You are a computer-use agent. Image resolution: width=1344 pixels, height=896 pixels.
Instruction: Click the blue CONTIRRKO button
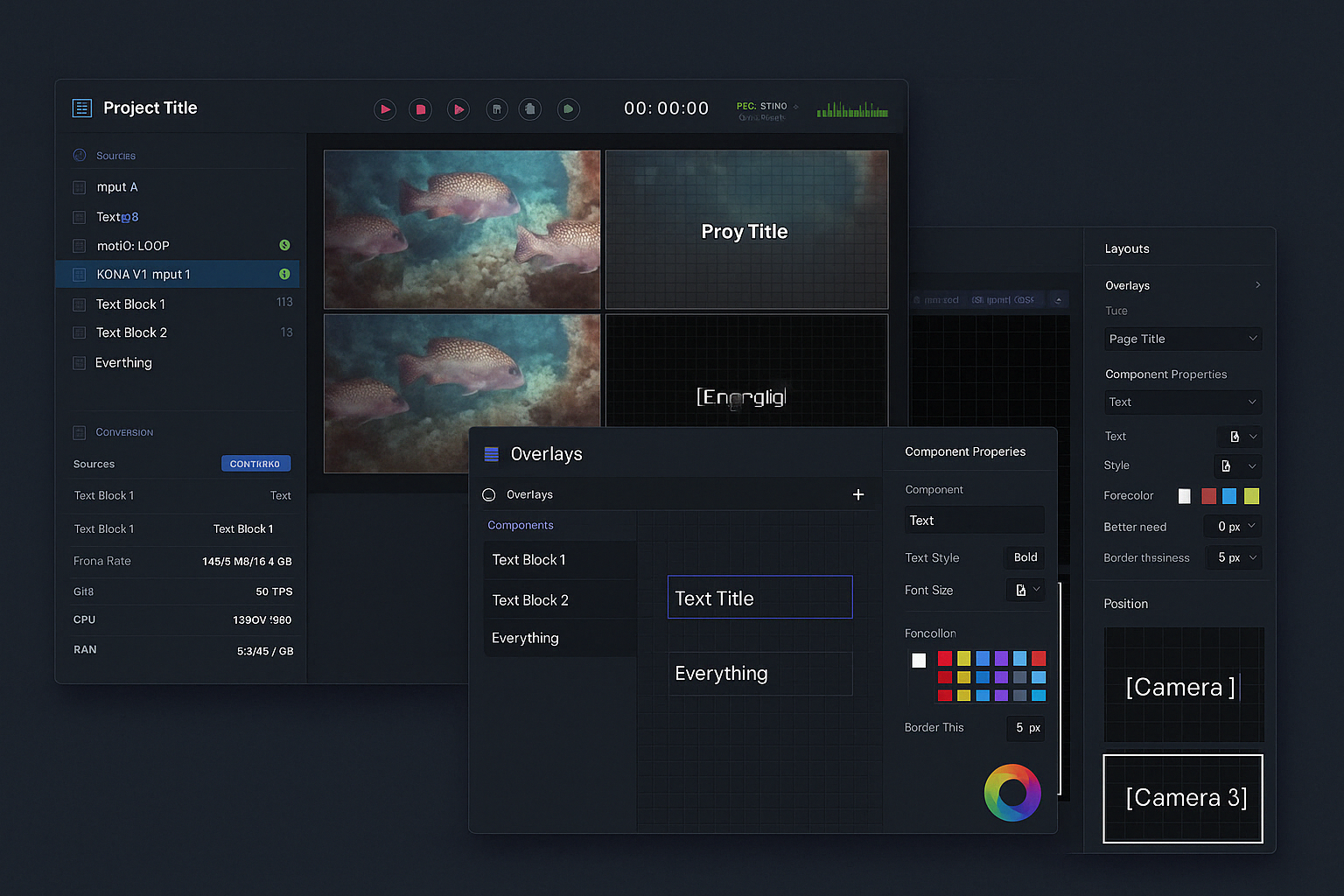tap(255, 464)
